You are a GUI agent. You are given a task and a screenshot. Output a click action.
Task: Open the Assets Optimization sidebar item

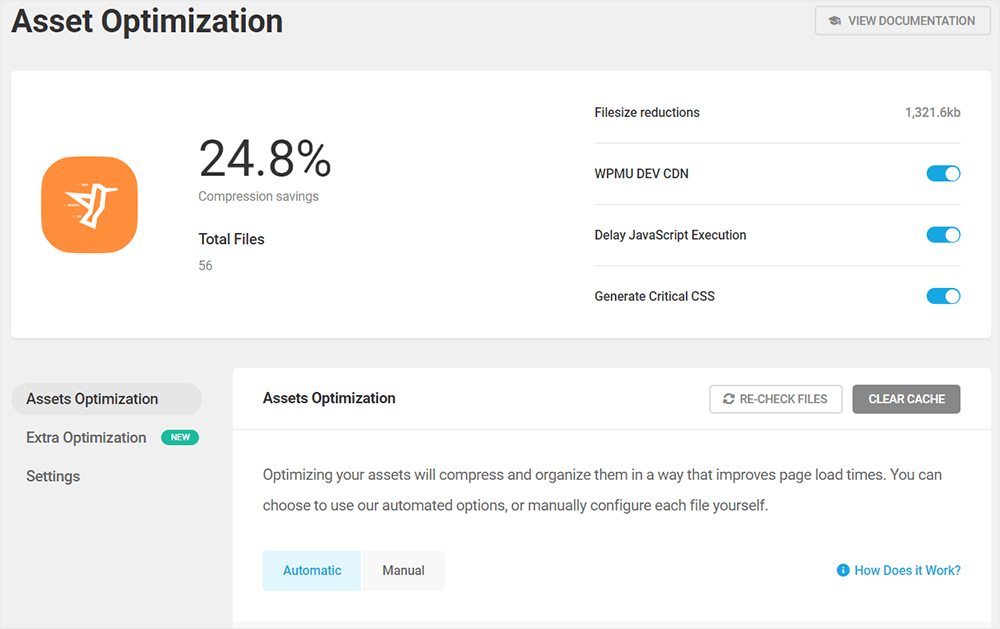tap(107, 399)
